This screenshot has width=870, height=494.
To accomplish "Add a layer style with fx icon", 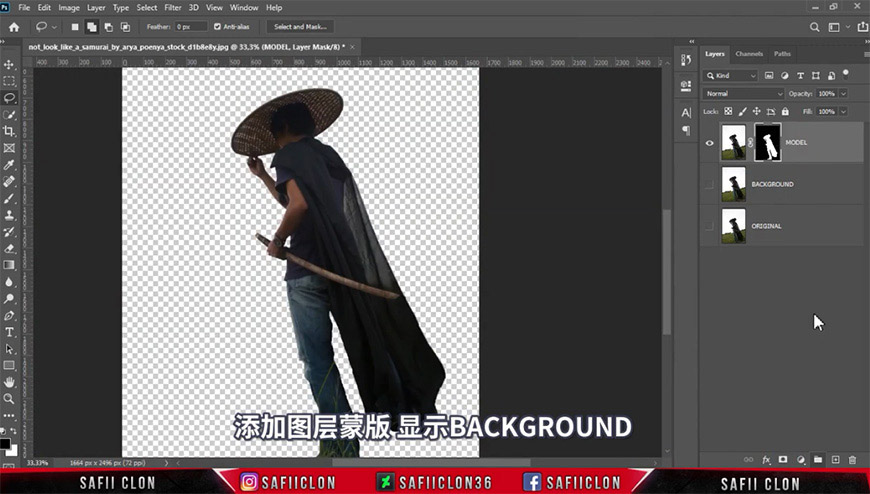I will click(x=766, y=460).
